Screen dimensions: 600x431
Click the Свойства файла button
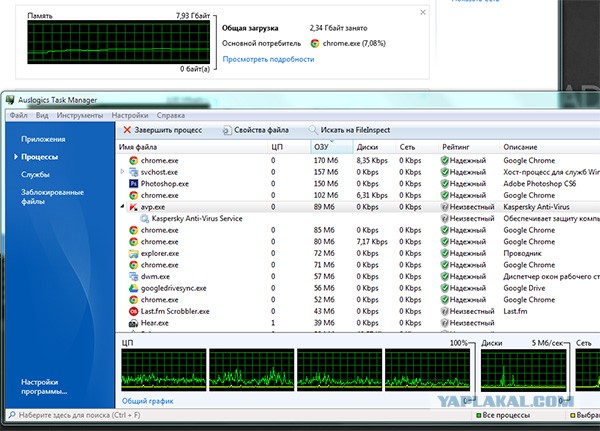256,130
